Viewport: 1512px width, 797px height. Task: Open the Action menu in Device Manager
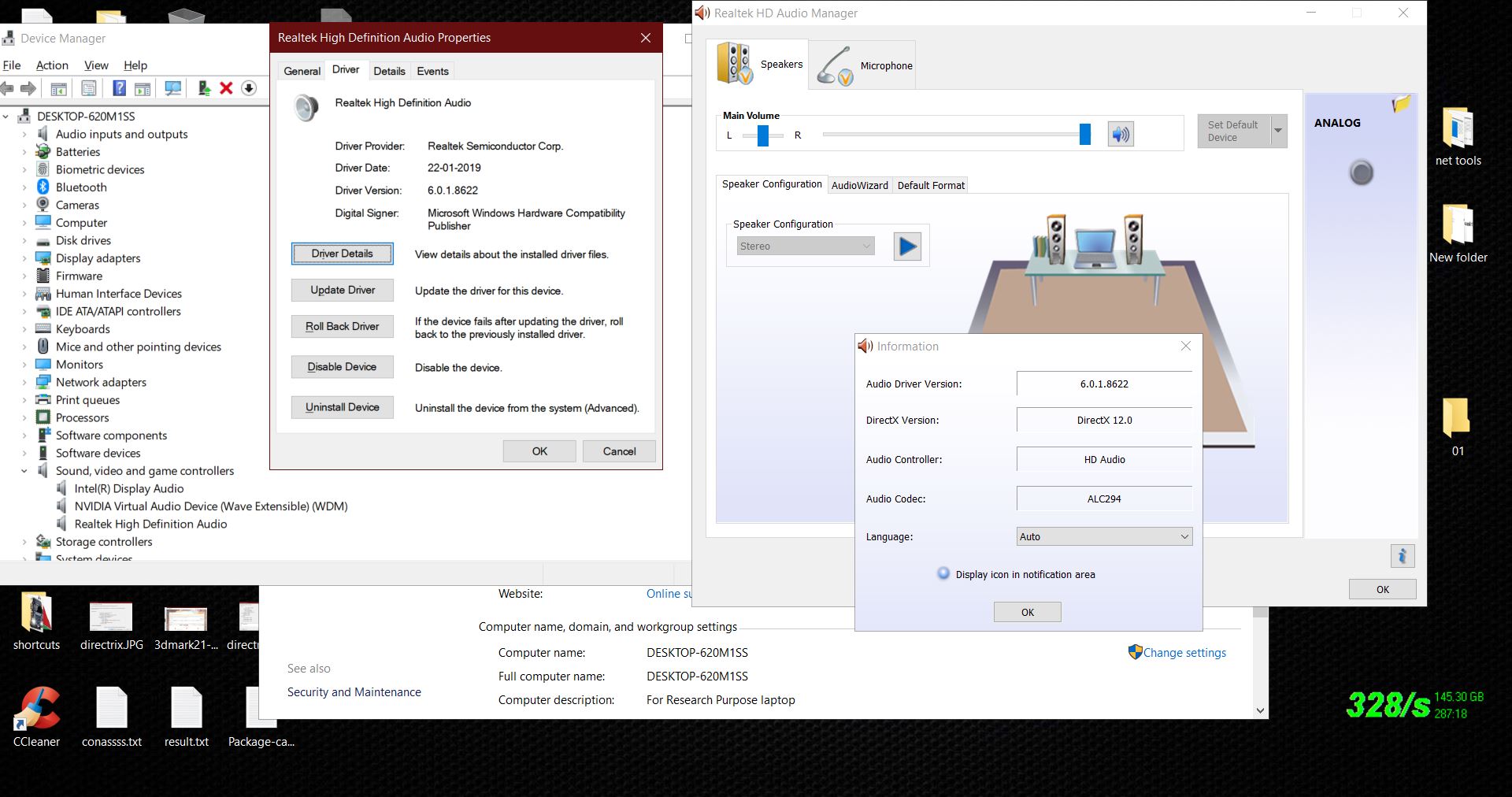[x=52, y=65]
